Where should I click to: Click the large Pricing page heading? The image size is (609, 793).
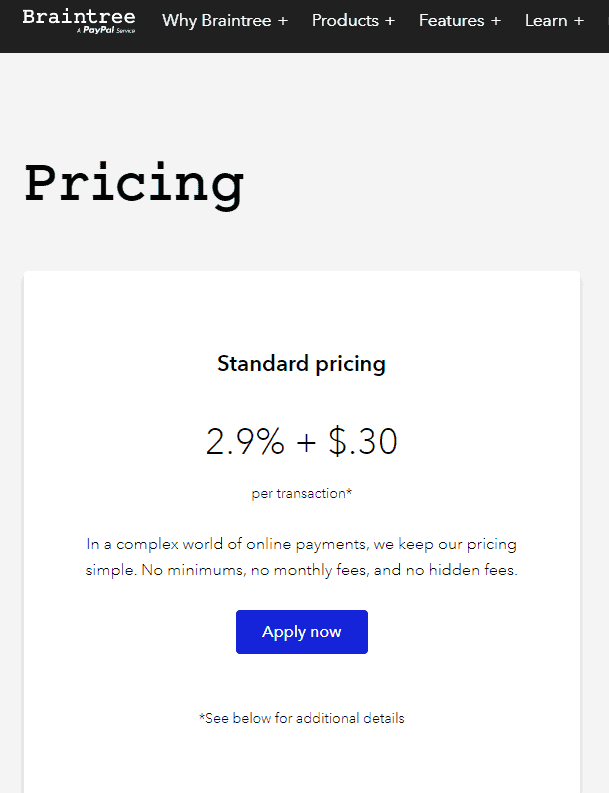pyautogui.click(x=134, y=184)
